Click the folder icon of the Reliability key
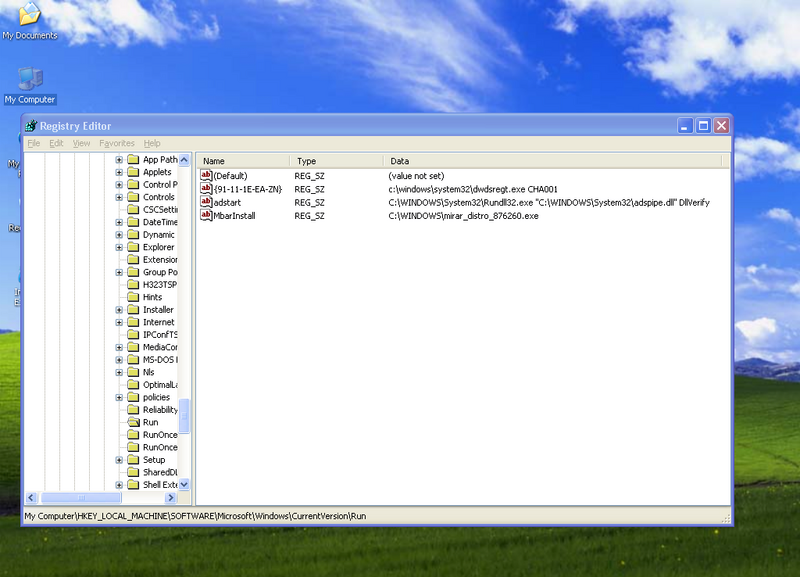This screenshot has height=577, width=800. point(133,410)
